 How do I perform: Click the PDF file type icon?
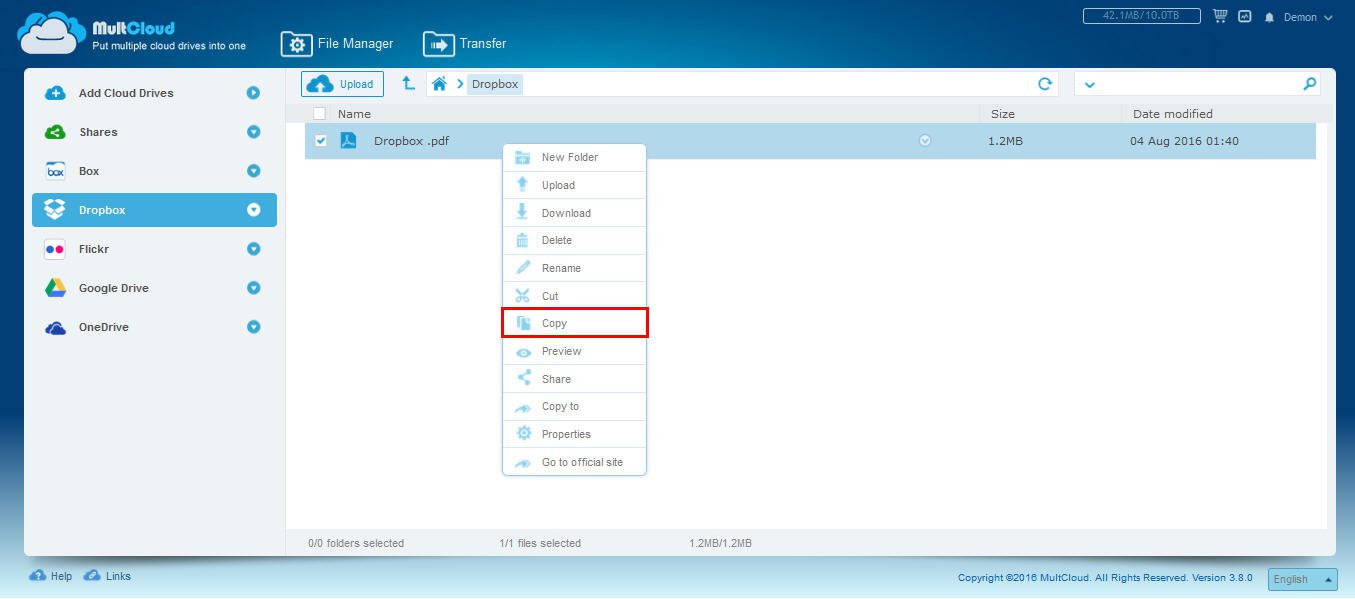tap(348, 141)
